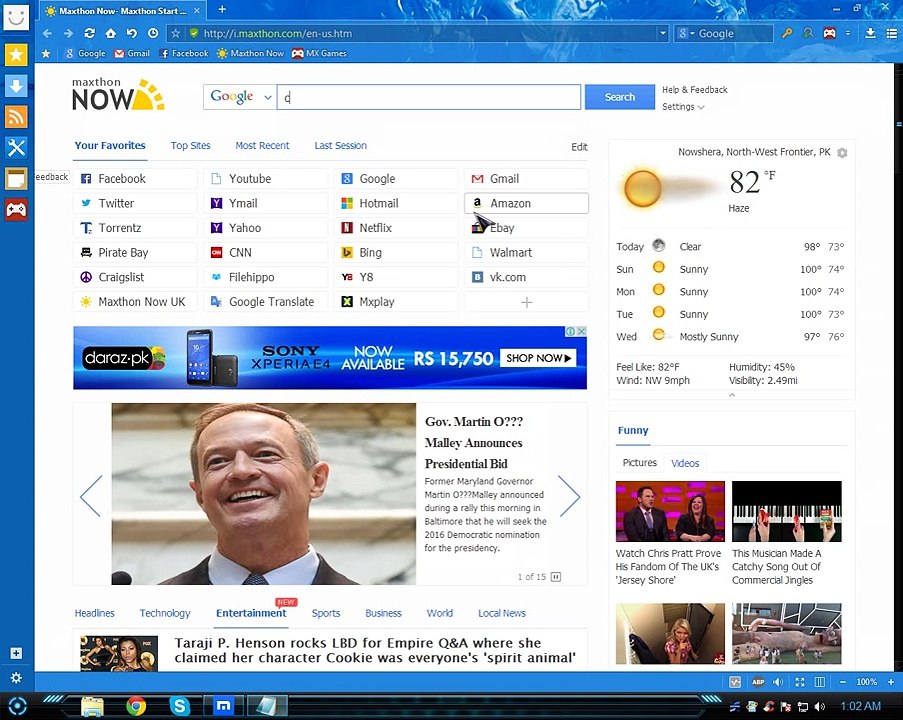The image size is (903, 720).
Task: Open the download manager toolbar icon
Action: (871, 33)
